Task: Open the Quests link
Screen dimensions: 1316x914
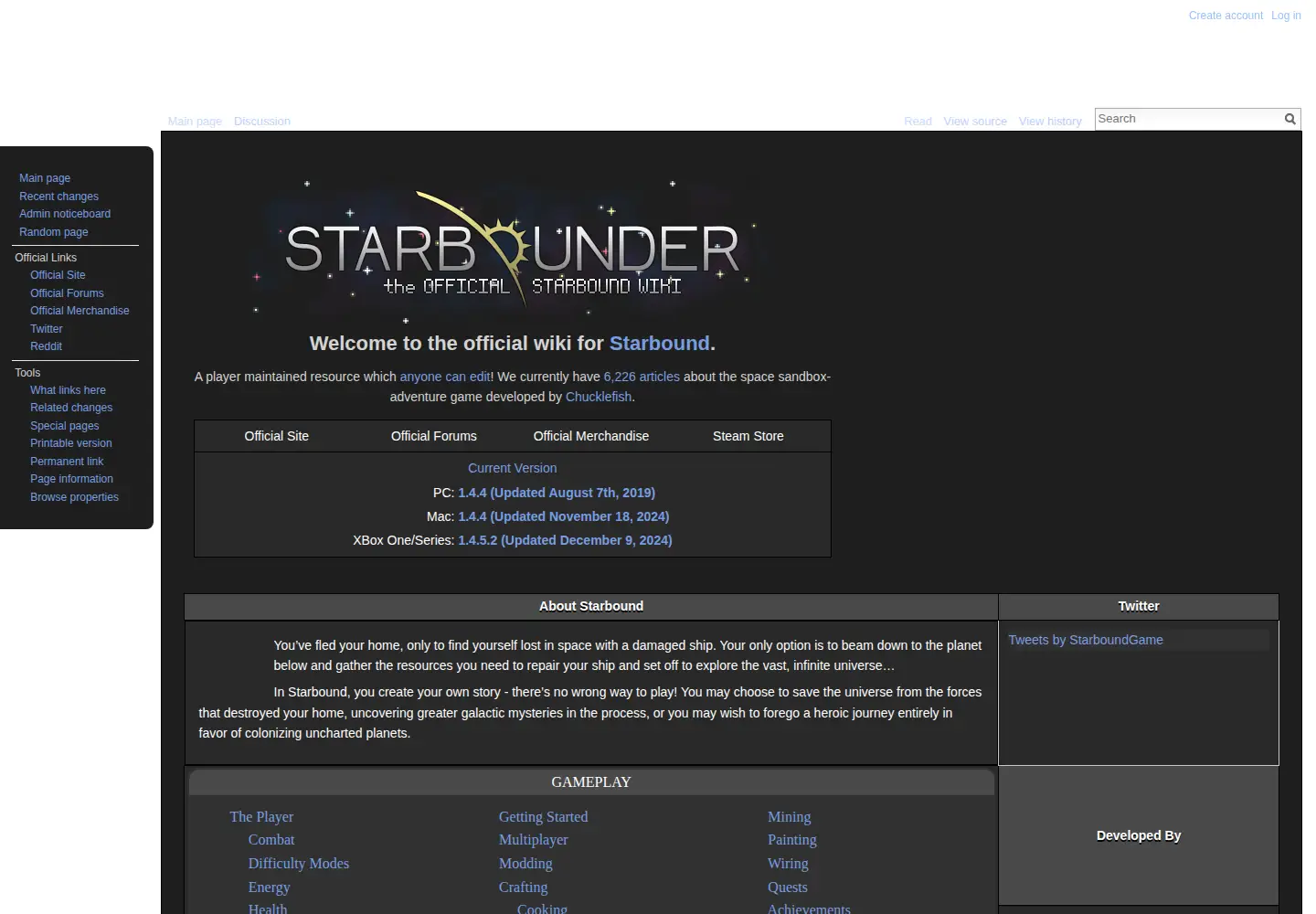Action: pos(788,887)
